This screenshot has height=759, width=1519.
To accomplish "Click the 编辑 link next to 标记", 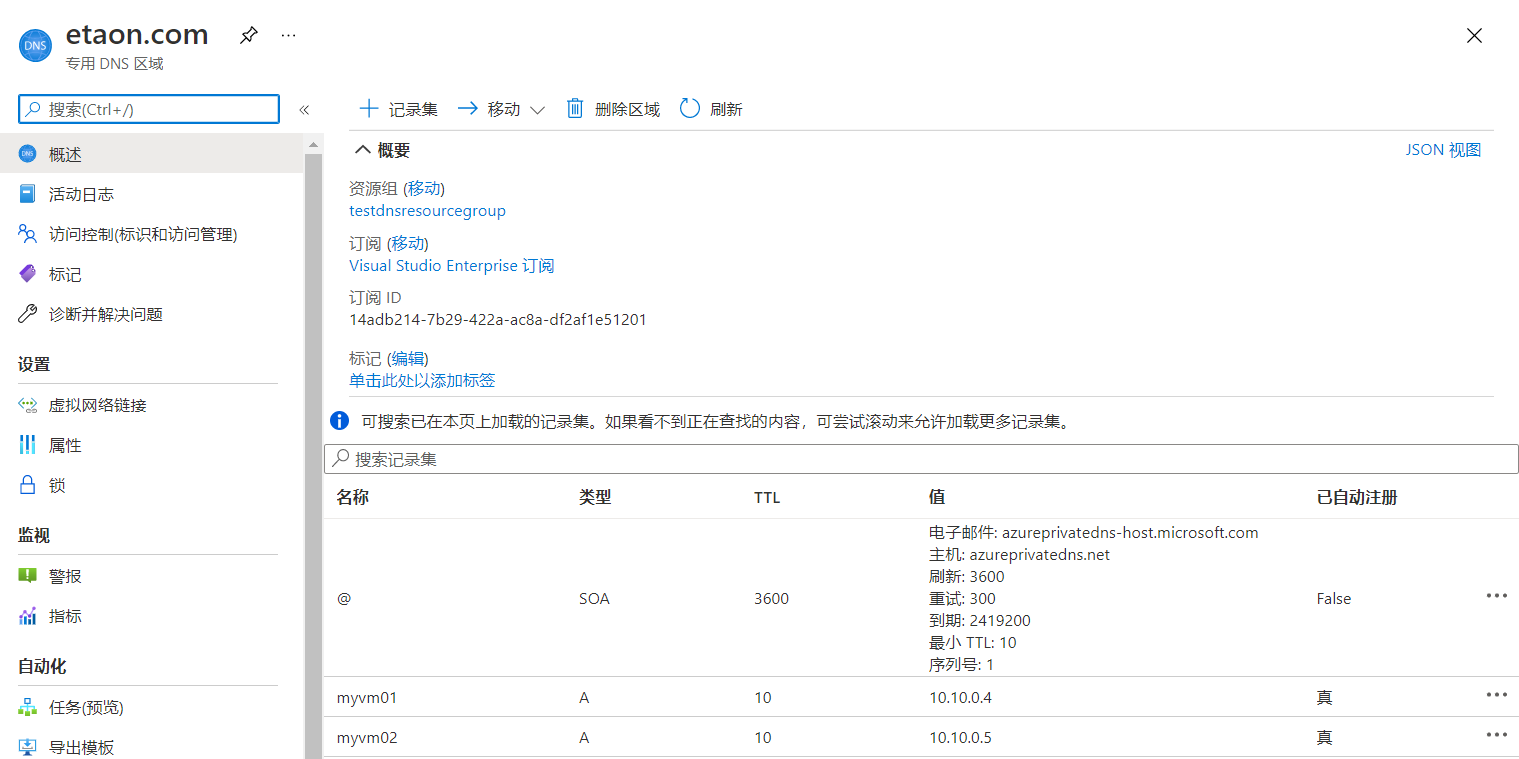I will coord(408,358).
